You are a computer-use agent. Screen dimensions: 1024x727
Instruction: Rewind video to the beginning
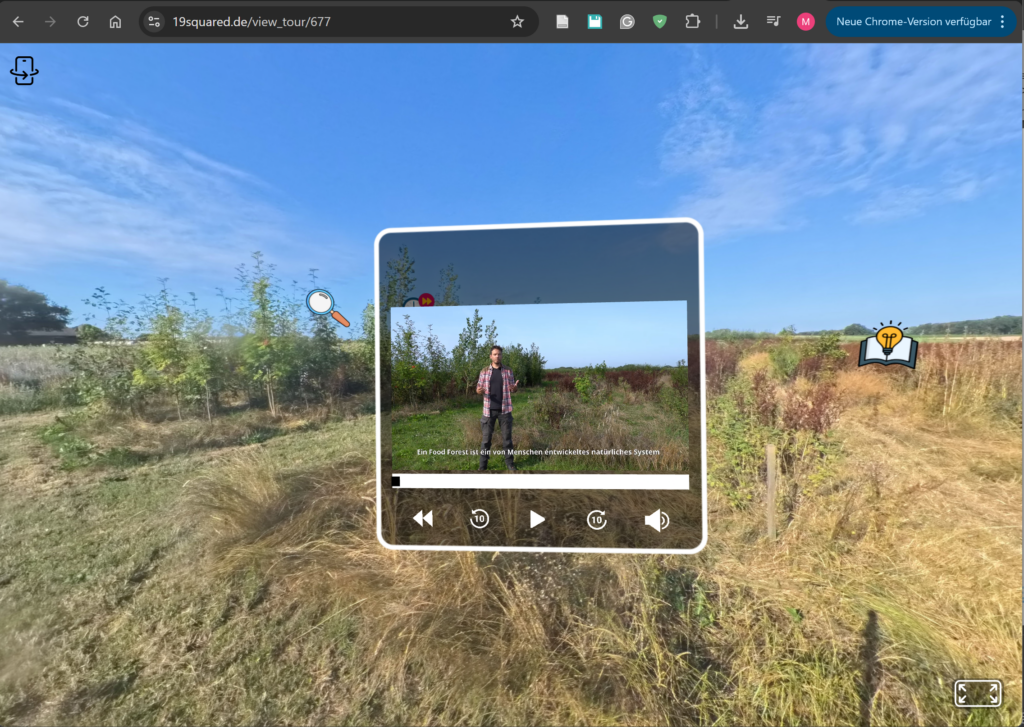(423, 518)
